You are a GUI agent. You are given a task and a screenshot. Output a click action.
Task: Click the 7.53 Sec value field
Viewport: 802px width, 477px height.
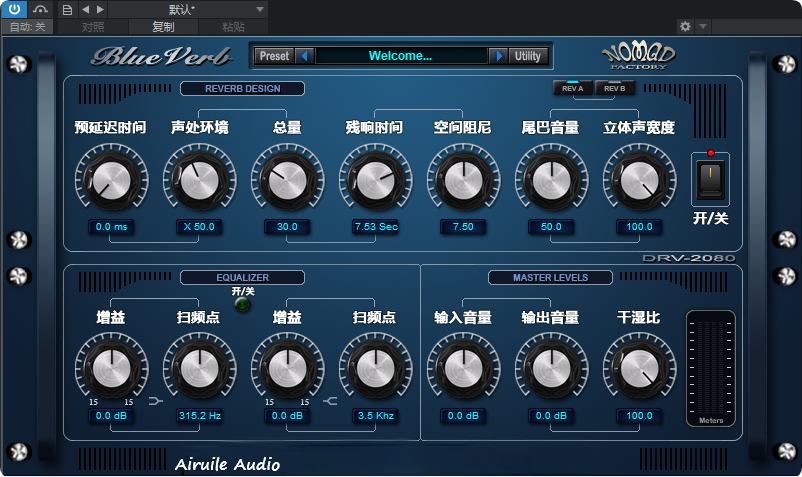(375, 226)
